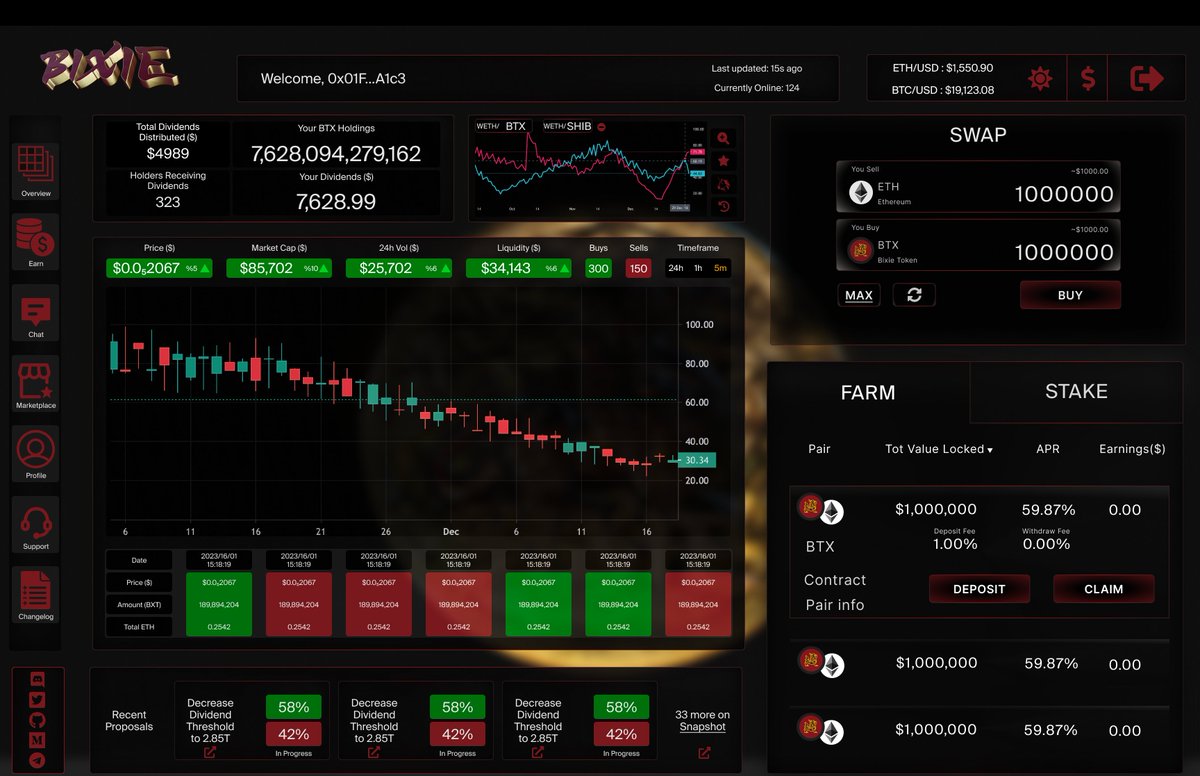Open the Earn section in the sidebar
The width and height of the screenshot is (1200, 776).
pyautogui.click(x=36, y=242)
